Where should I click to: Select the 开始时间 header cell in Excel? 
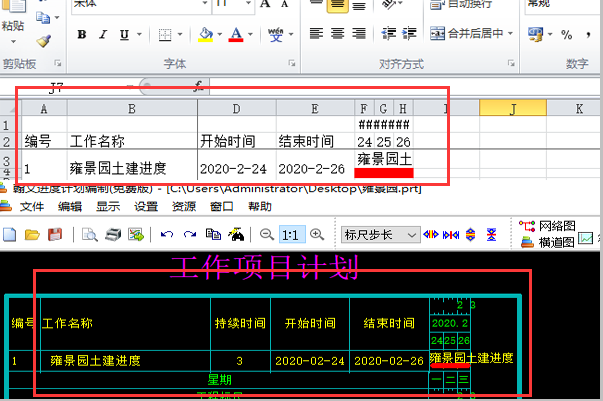coord(237,141)
